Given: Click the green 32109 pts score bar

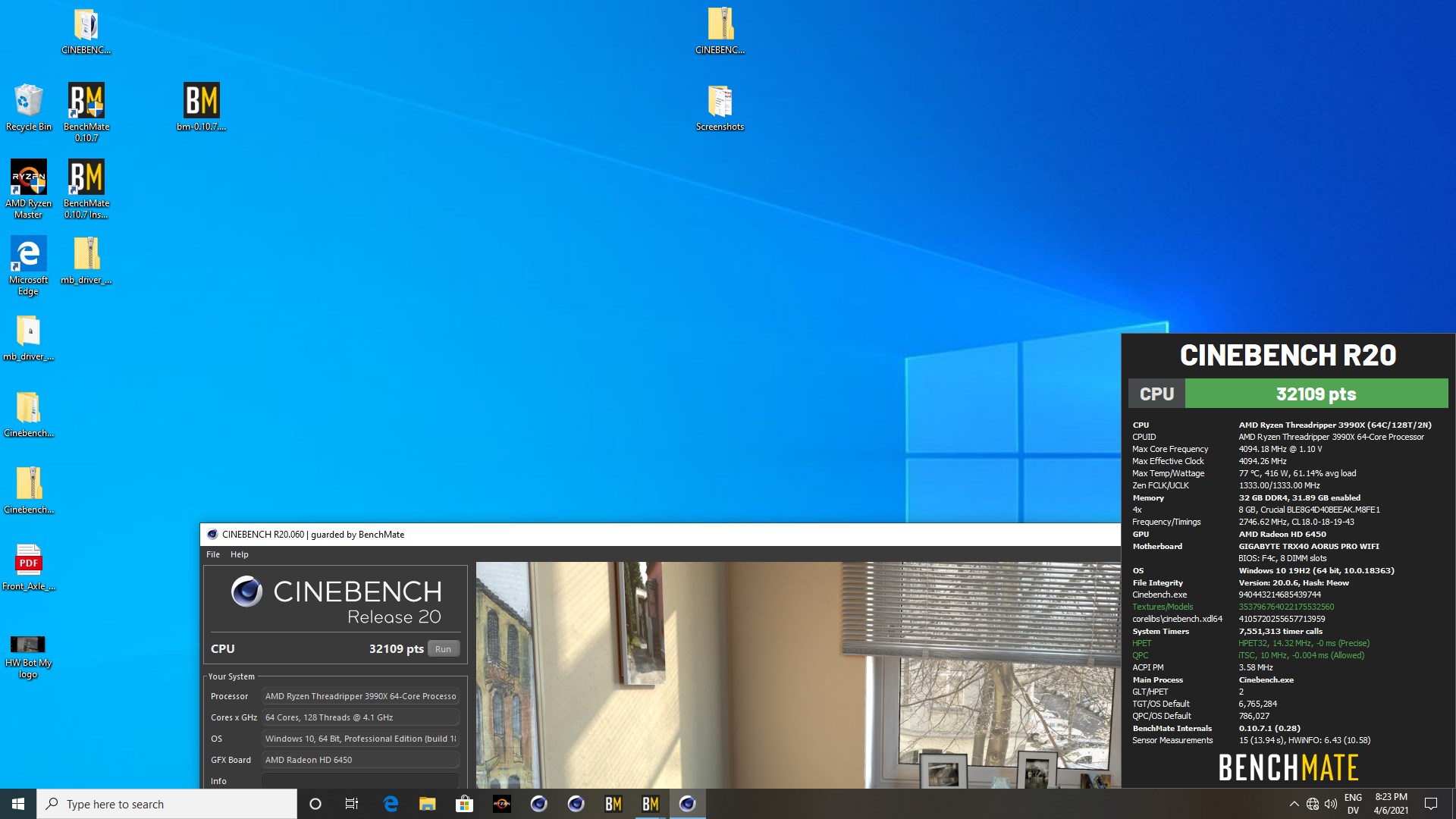Looking at the screenshot, I should click(x=1316, y=394).
